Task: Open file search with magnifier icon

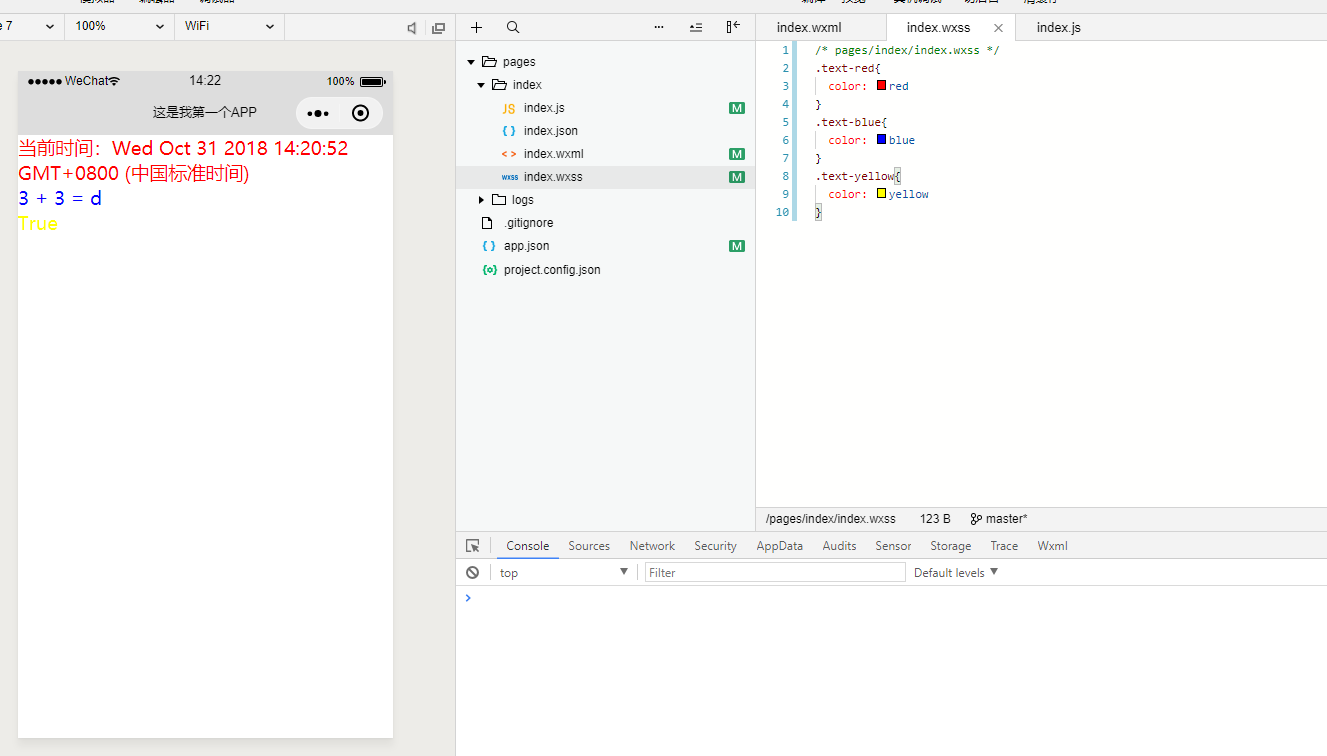Action: [x=513, y=28]
